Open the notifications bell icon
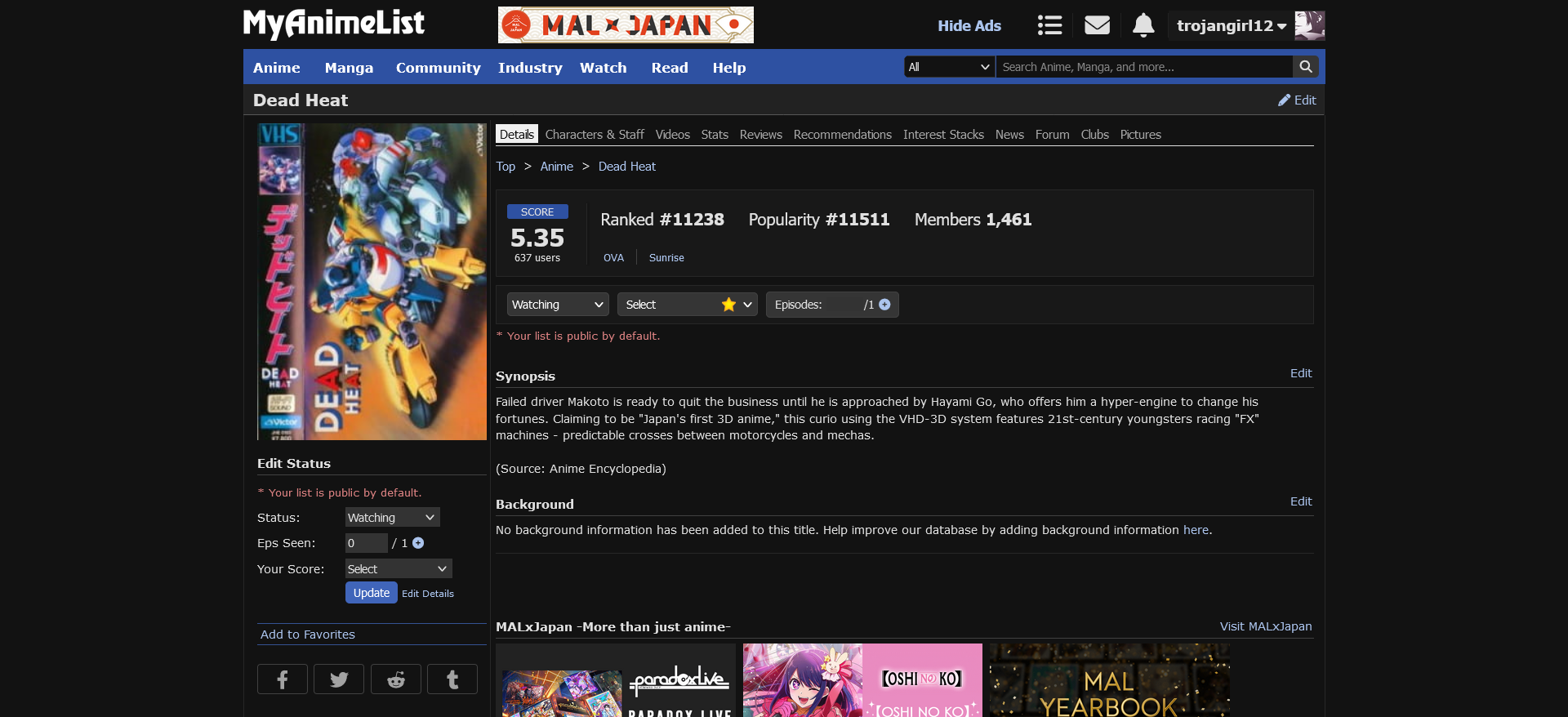The image size is (1568, 717). (1143, 25)
